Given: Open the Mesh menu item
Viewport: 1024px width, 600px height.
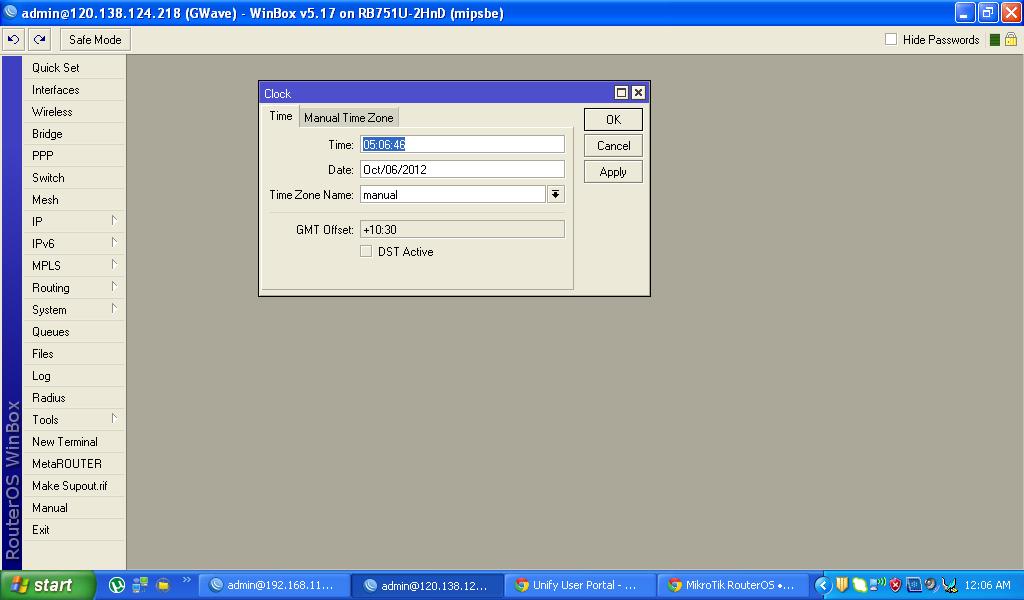Looking at the screenshot, I should [73, 200].
